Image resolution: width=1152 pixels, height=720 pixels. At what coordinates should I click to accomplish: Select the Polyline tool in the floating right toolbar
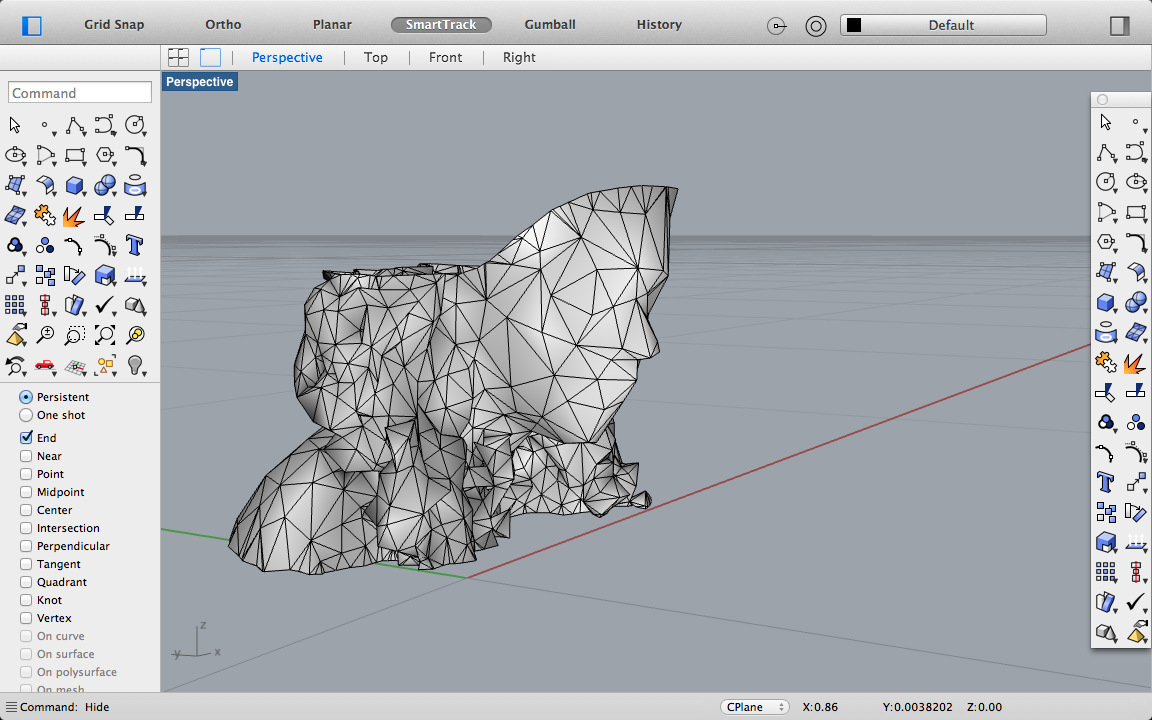(x=1105, y=153)
